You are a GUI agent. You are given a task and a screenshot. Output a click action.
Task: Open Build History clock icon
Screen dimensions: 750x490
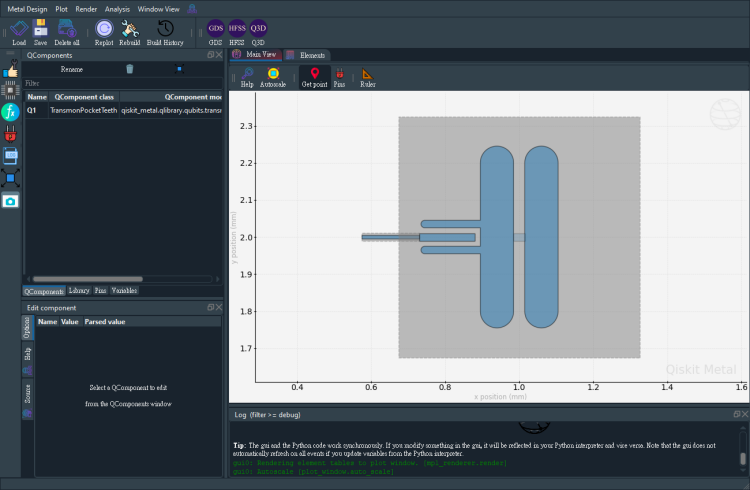(165, 33)
